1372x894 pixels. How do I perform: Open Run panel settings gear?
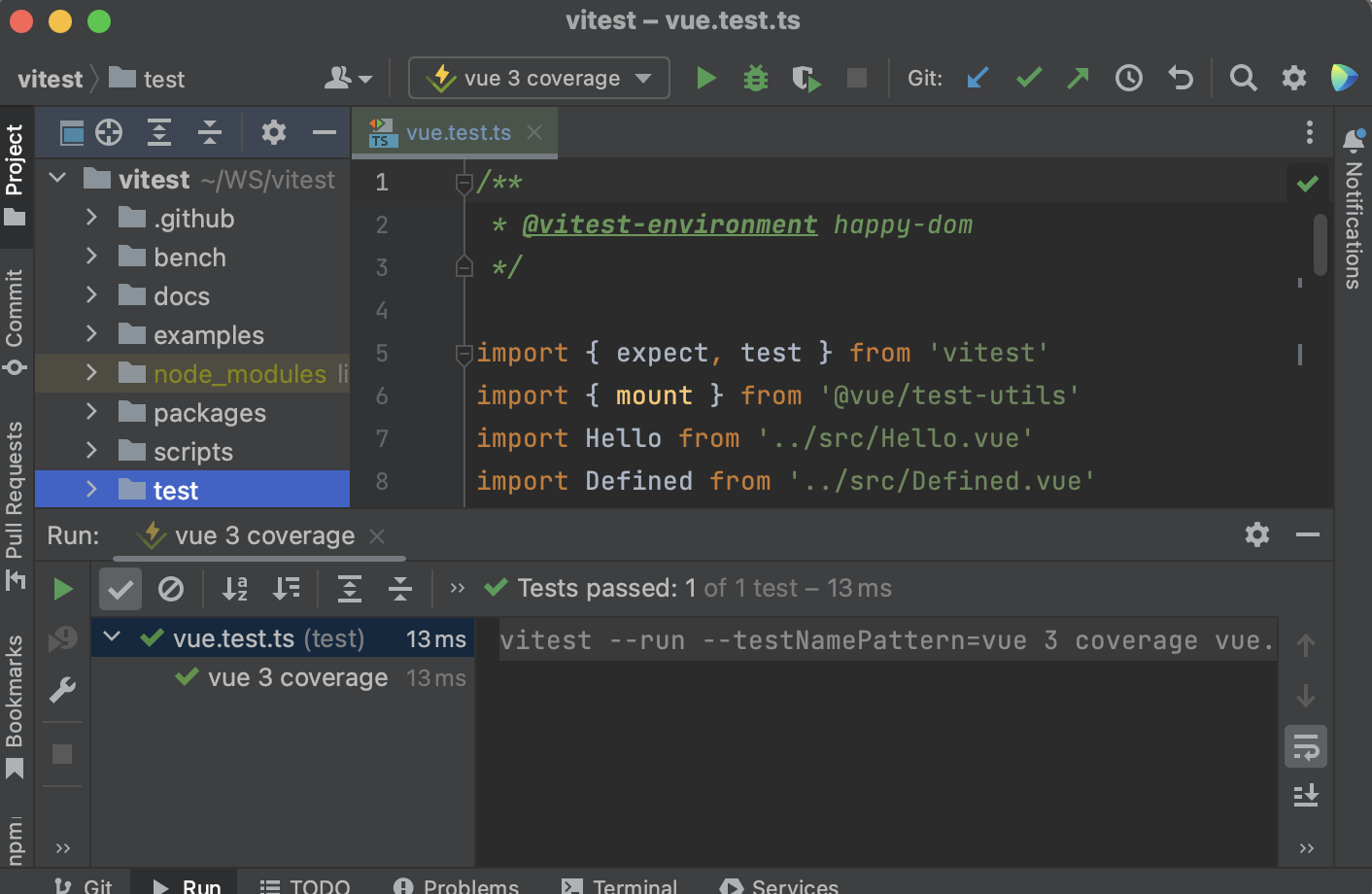click(x=1257, y=534)
